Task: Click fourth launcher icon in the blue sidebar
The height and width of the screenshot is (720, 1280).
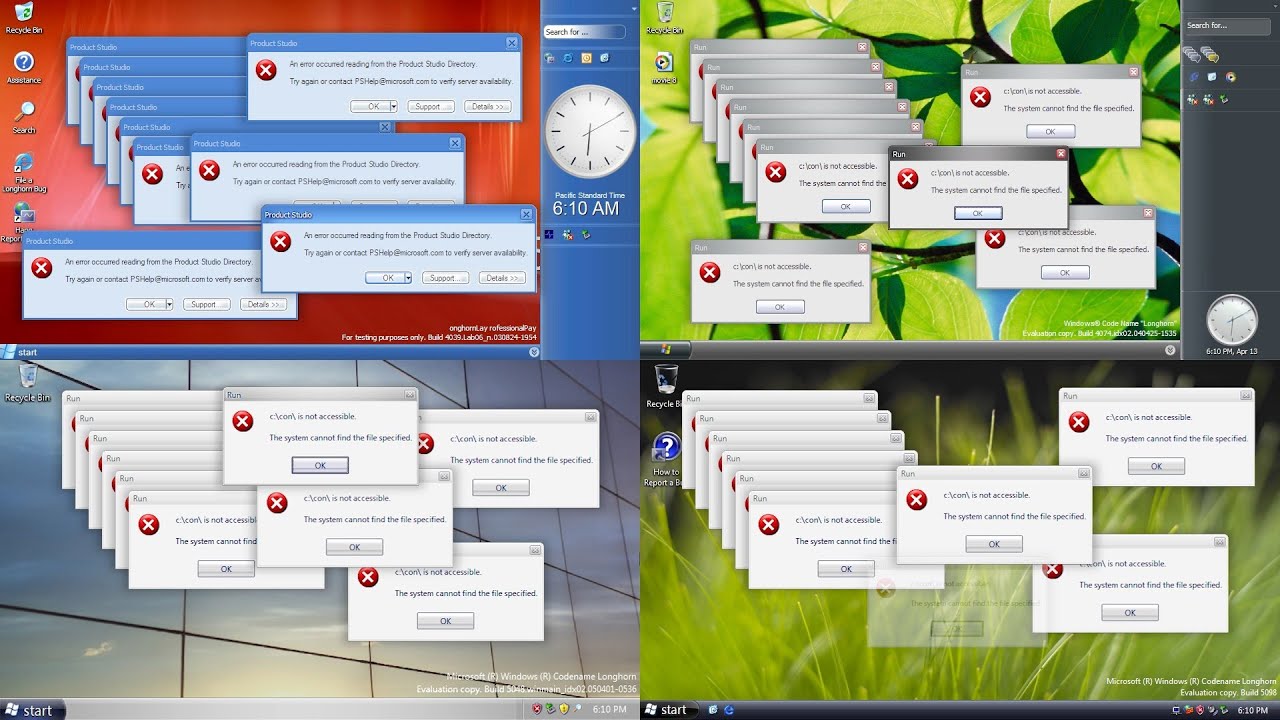Action: [604, 58]
